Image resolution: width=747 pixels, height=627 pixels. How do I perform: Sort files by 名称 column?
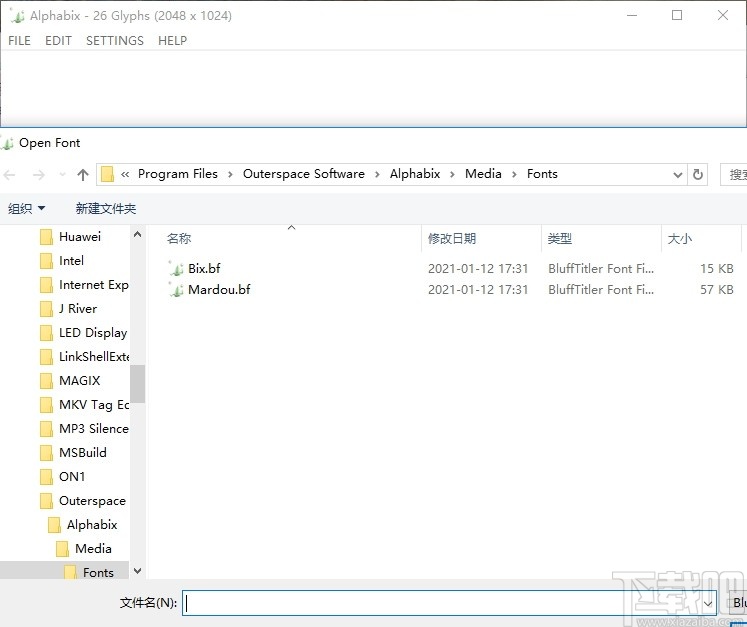point(179,238)
